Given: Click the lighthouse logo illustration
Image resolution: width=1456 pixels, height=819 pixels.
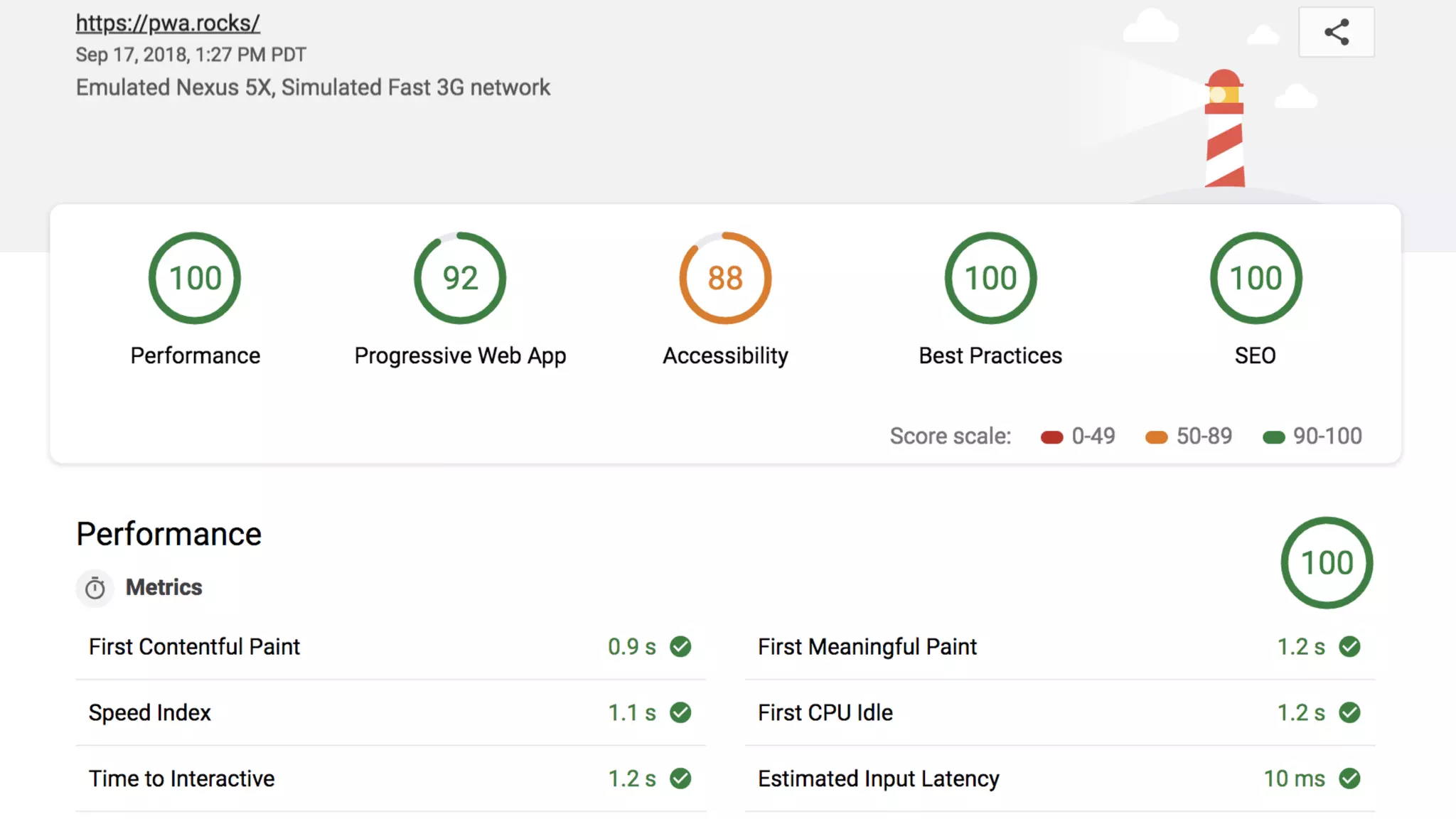Looking at the screenshot, I should (x=1224, y=129).
